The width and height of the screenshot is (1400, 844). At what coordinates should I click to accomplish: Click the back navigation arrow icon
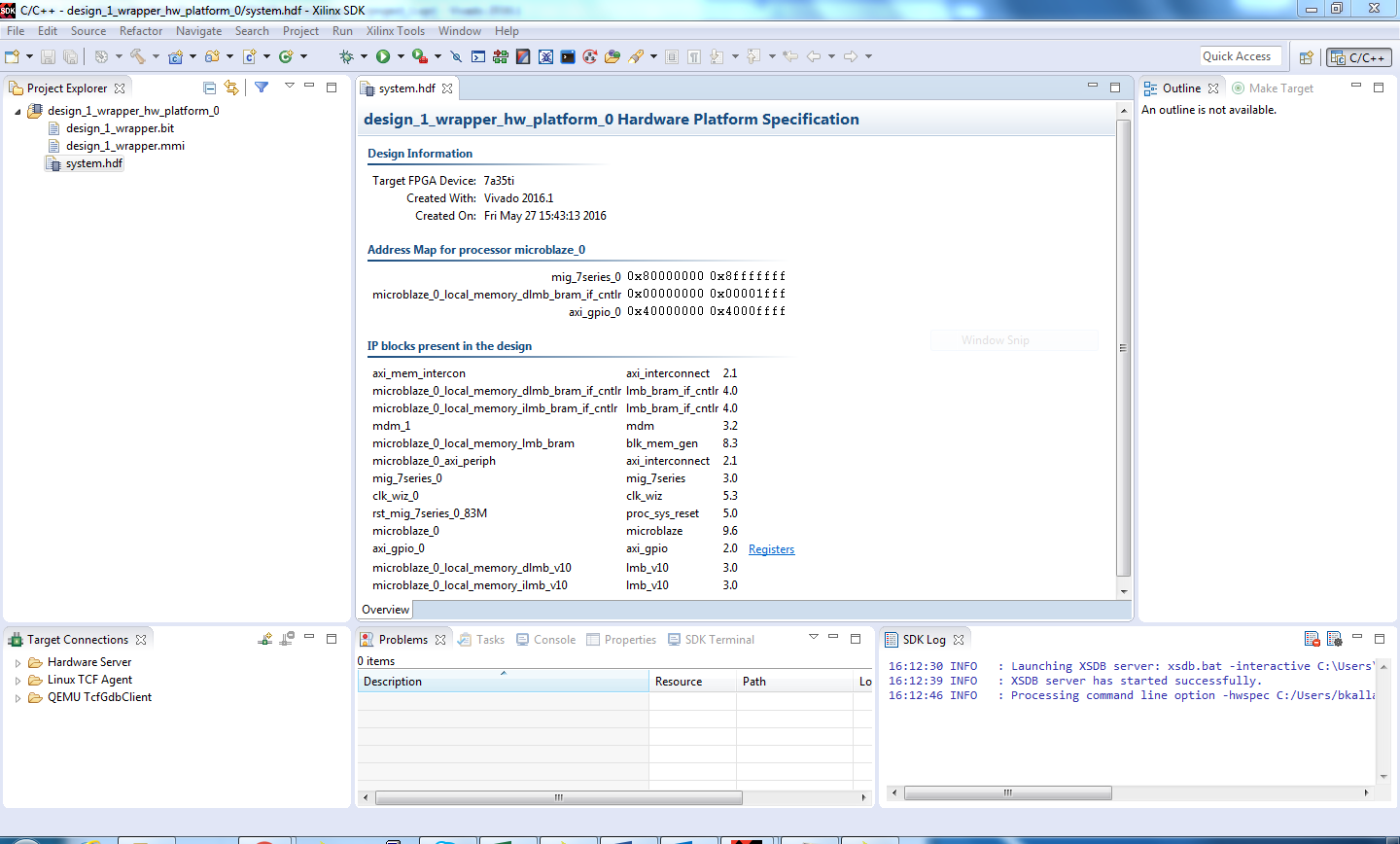coord(814,56)
